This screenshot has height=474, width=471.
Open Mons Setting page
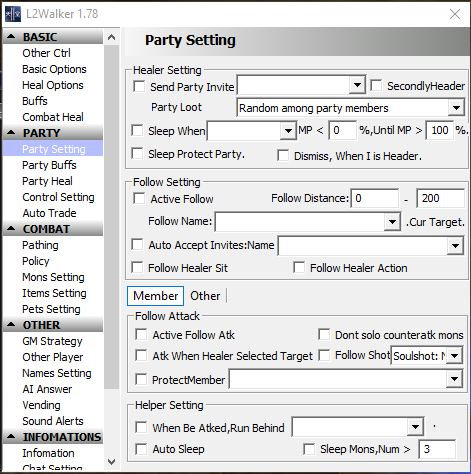click(x=53, y=277)
